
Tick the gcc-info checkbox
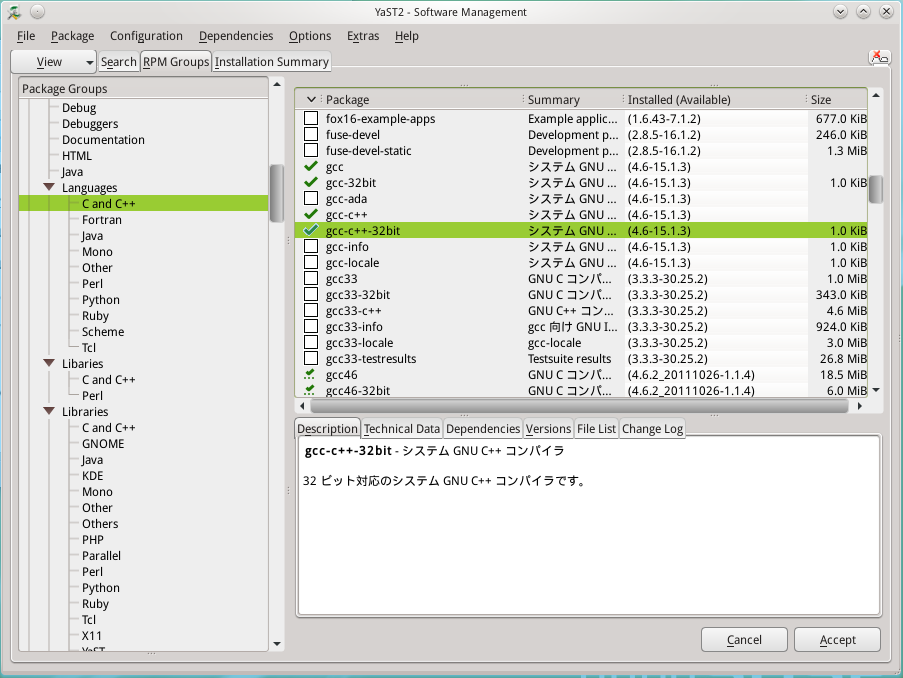pos(311,247)
